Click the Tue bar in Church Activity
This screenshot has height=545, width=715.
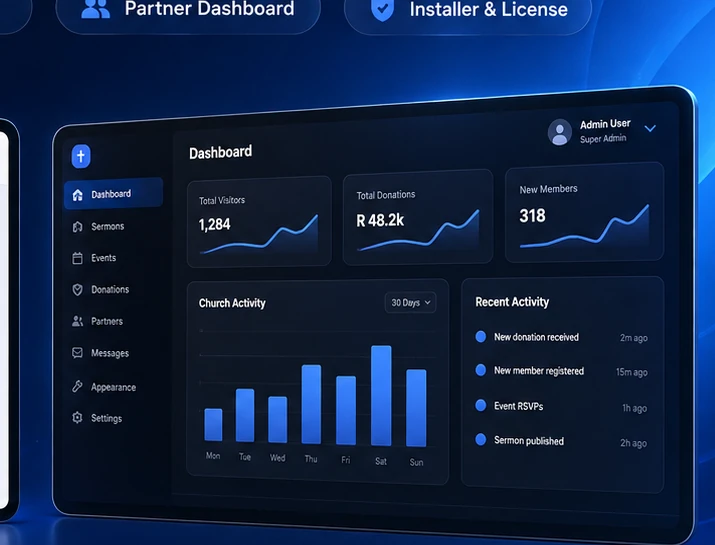point(245,415)
